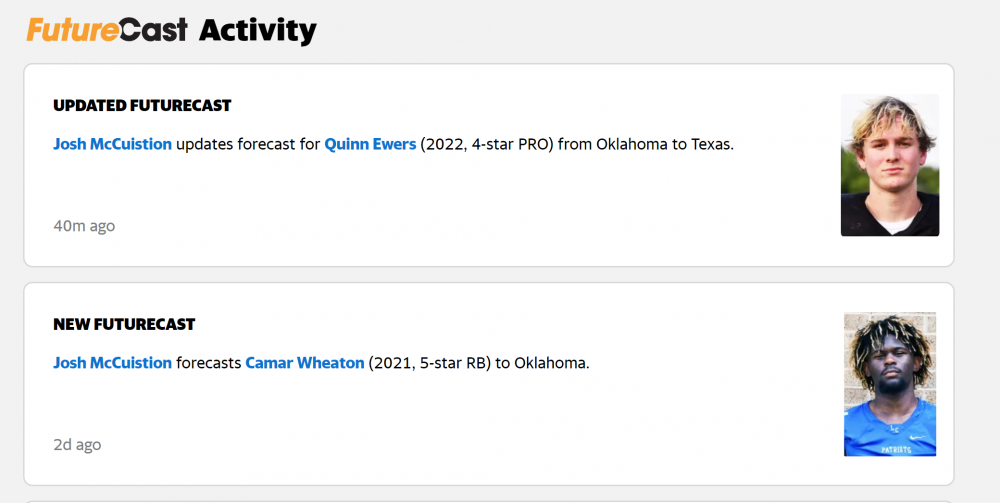Open Camar Wheaton player profile link
Image resolution: width=1000 pixels, height=503 pixels.
point(305,363)
